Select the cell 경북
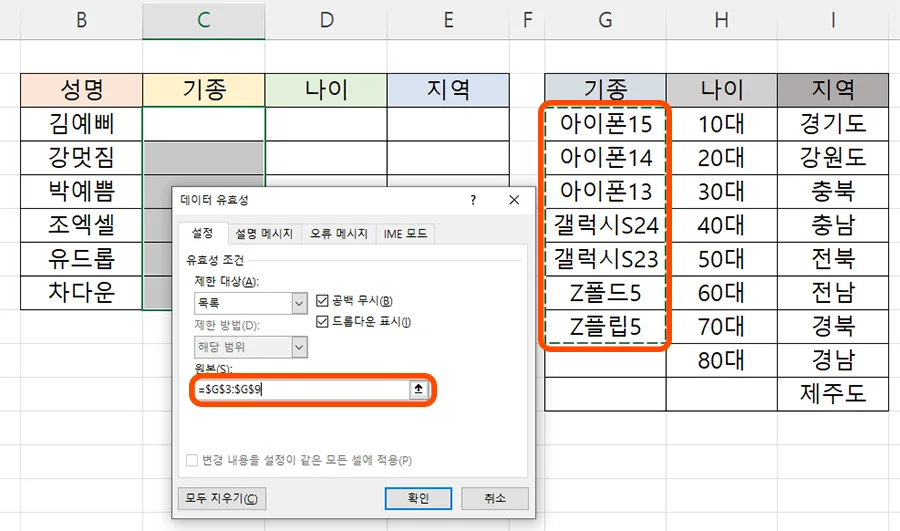Image resolution: width=900 pixels, height=531 pixels. 833,327
